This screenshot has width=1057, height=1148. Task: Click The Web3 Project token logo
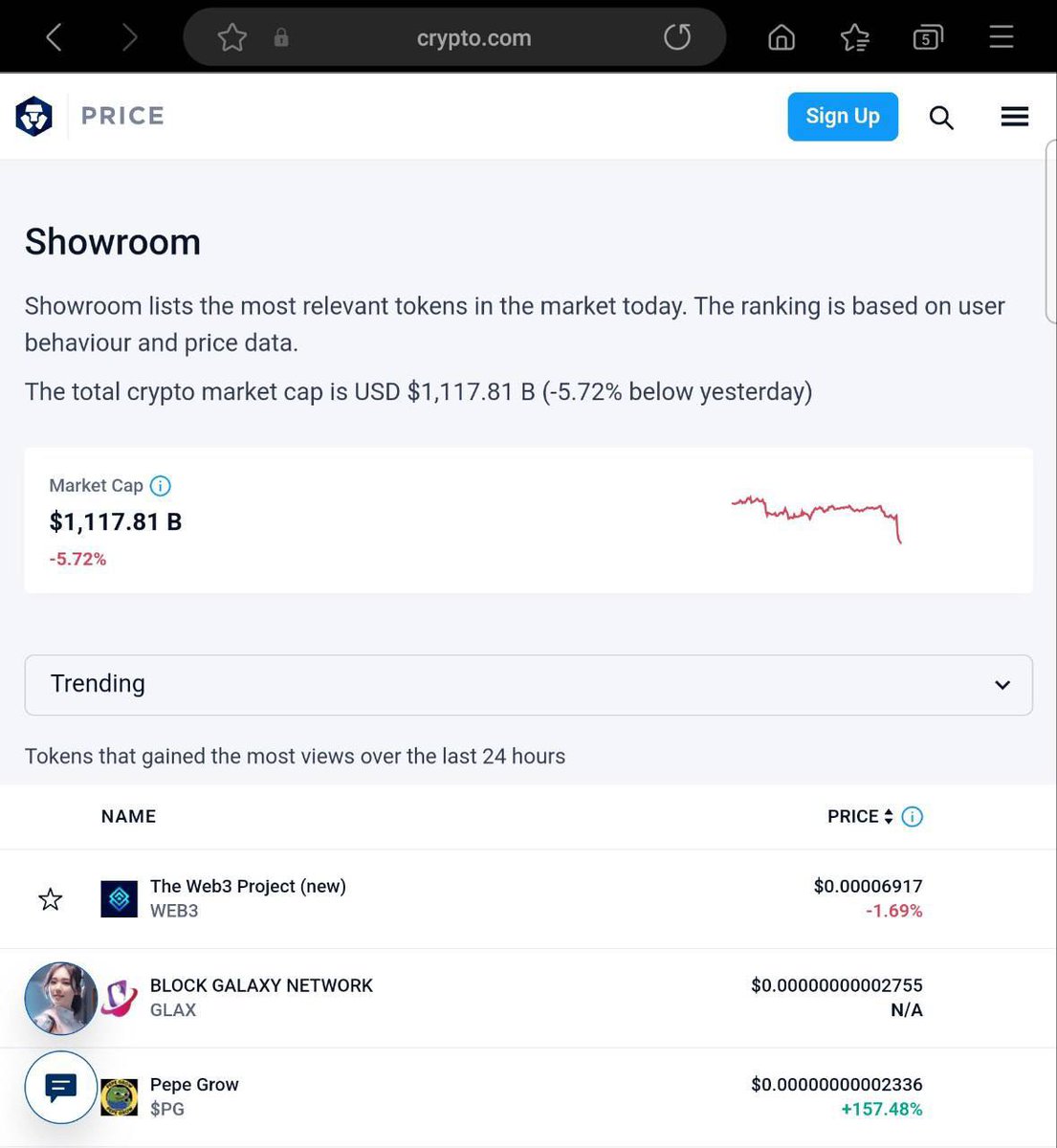[120, 899]
